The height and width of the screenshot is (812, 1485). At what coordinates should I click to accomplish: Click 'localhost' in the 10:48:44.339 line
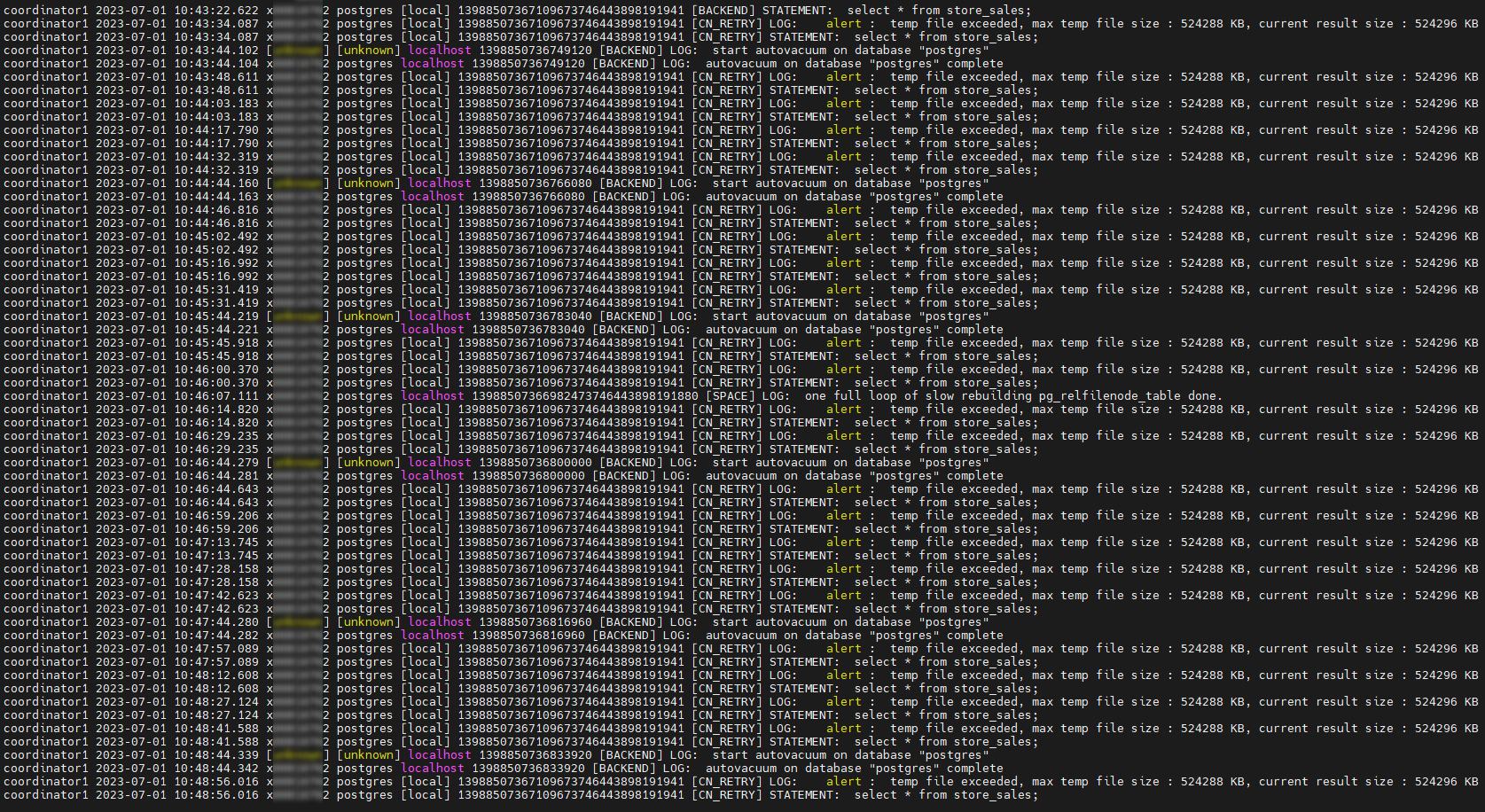pyautogui.click(x=440, y=755)
